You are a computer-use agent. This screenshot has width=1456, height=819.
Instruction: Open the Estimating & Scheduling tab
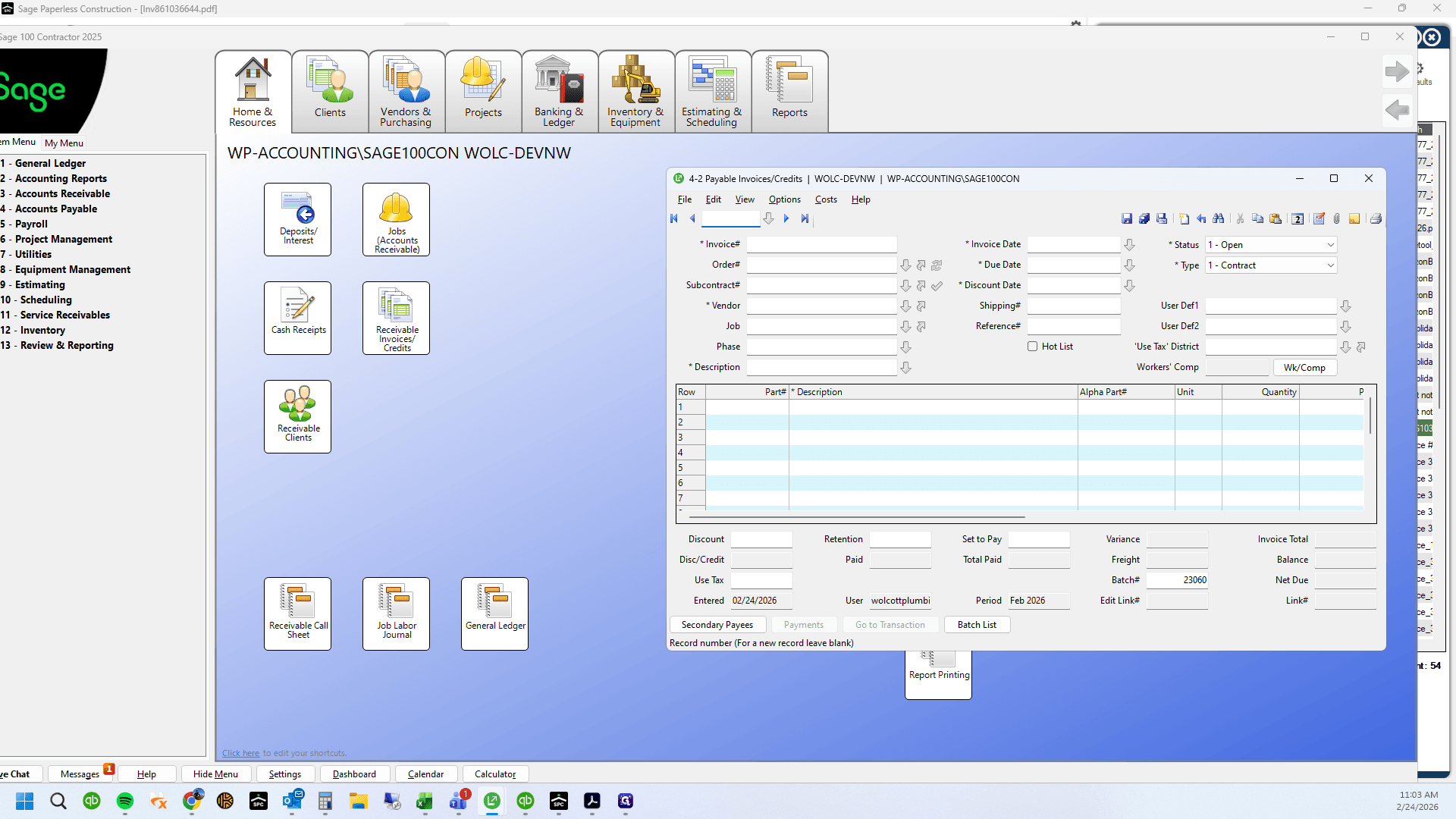click(x=713, y=92)
